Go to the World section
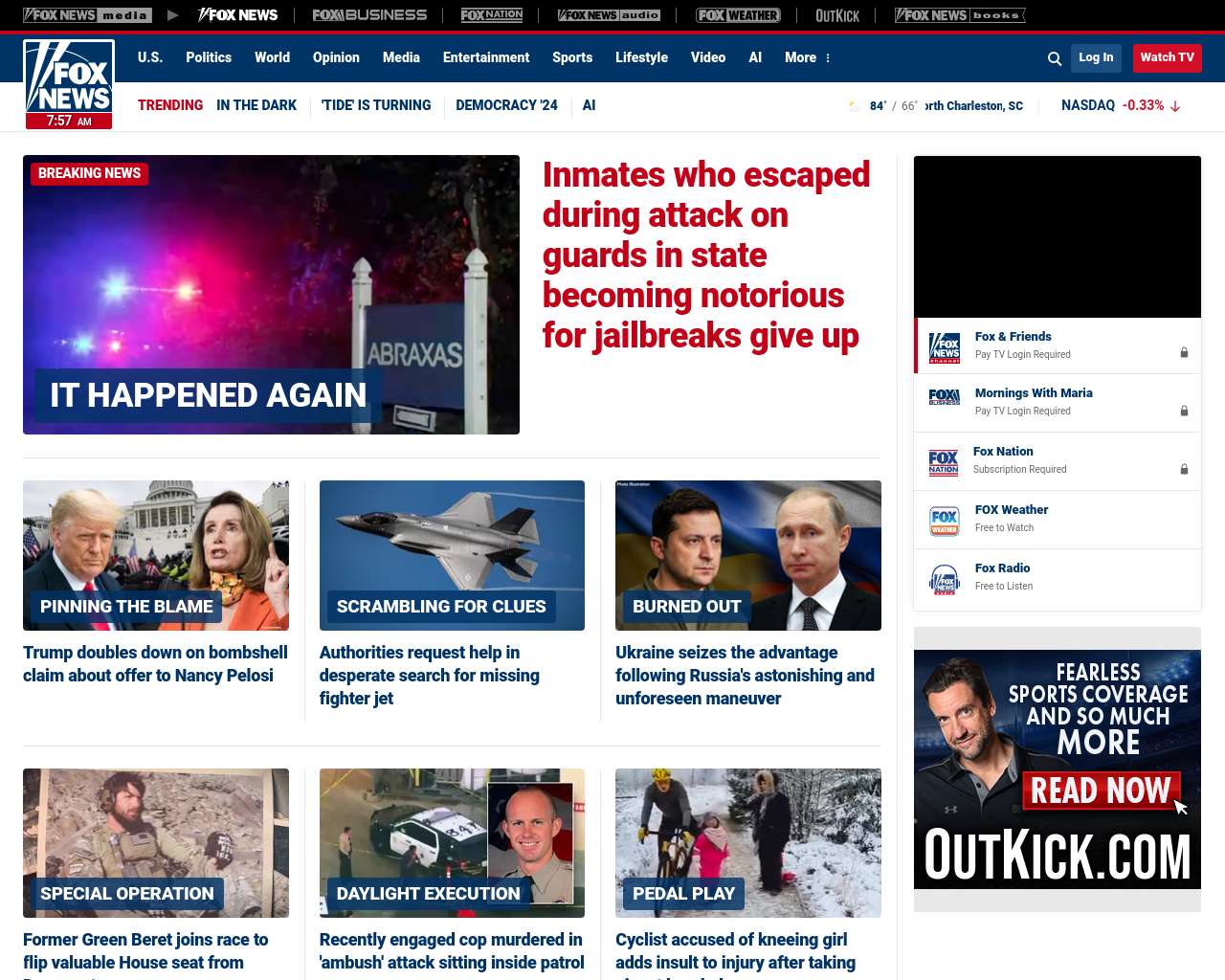This screenshot has height=980, width=1225. coord(272,57)
